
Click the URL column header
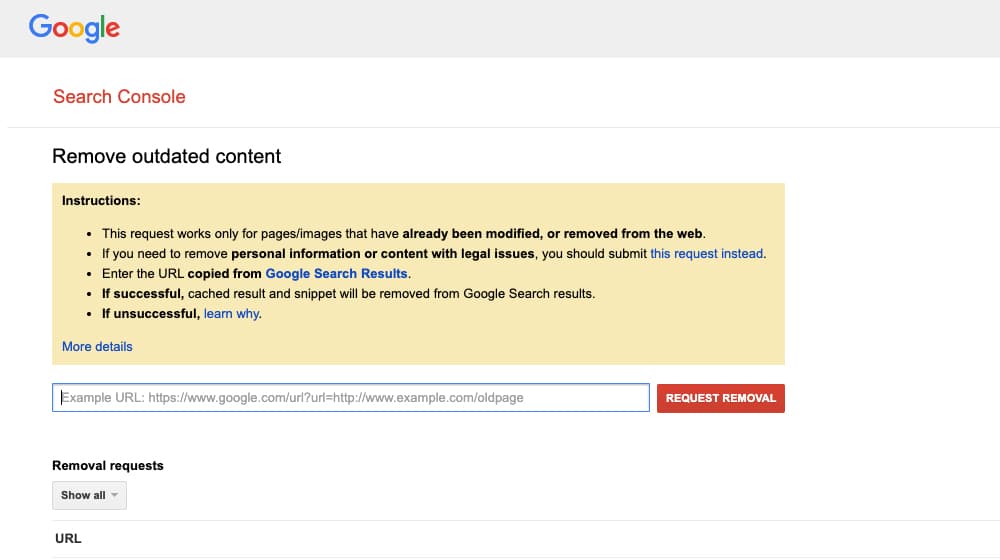68,538
